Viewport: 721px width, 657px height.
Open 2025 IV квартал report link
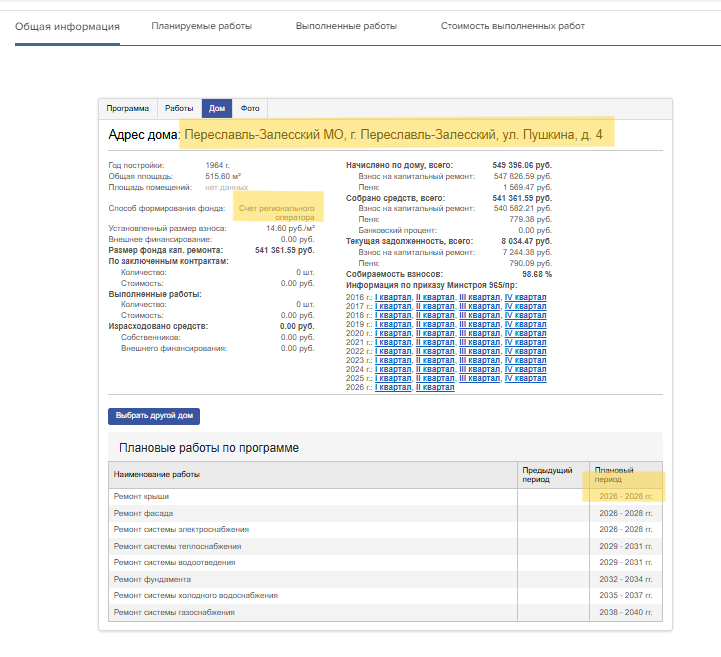pyautogui.click(x=526, y=378)
